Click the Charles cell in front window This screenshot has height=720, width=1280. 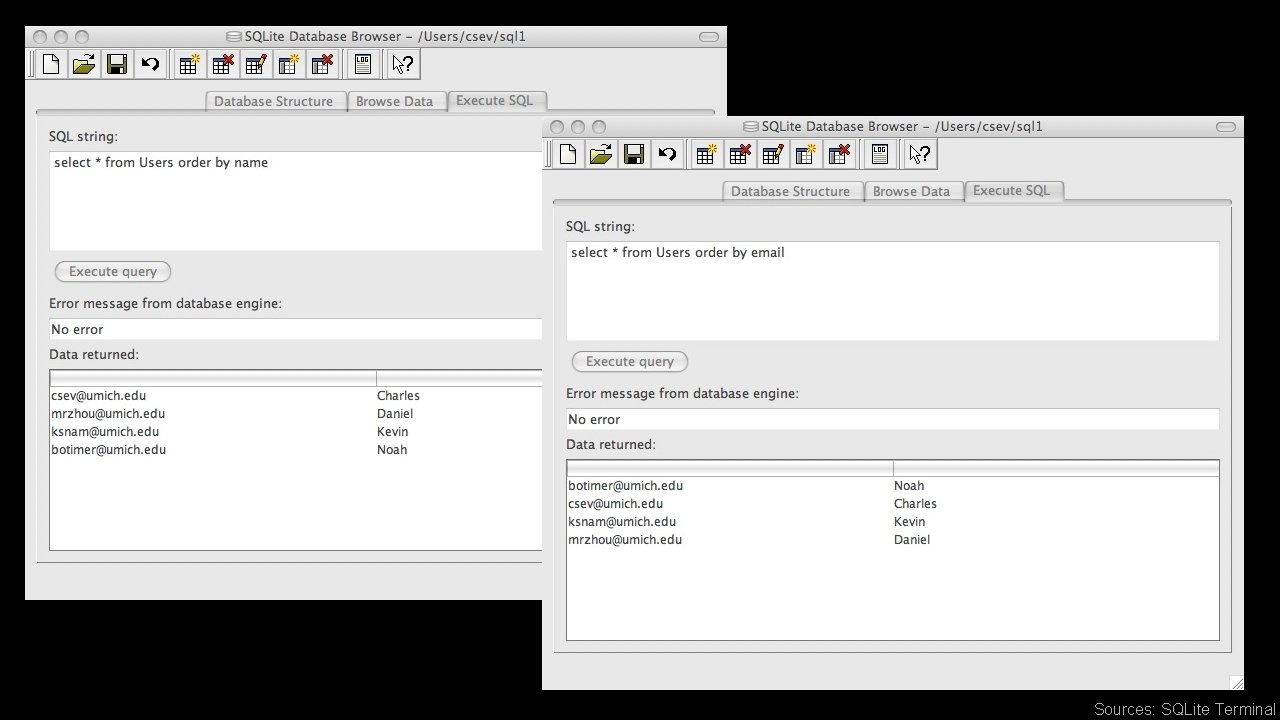coord(915,503)
